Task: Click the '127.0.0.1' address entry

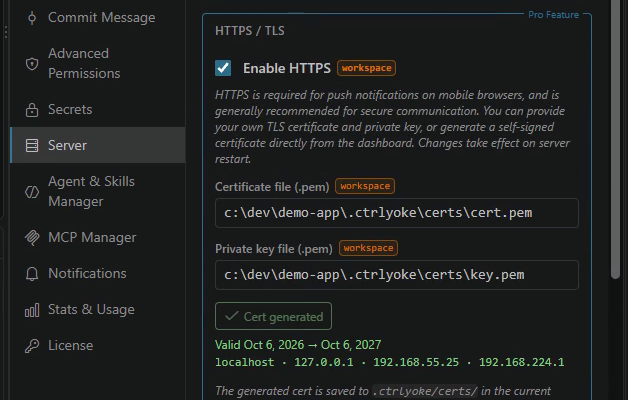Action: (324, 362)
